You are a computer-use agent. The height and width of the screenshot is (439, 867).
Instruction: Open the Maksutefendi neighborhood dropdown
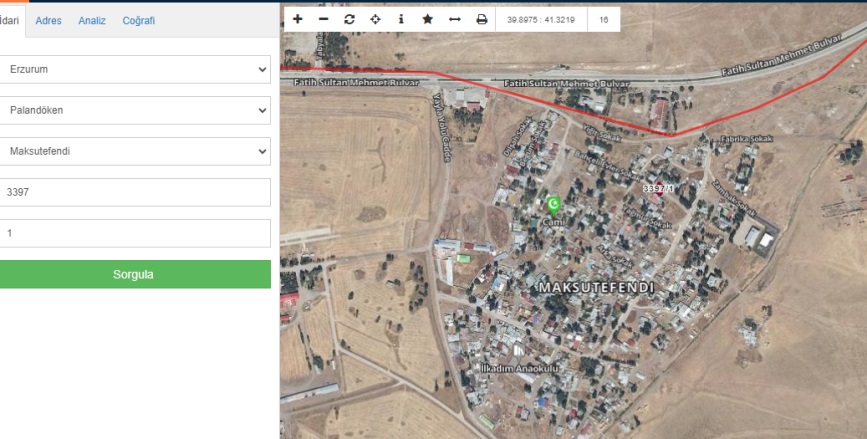point(135,151)
